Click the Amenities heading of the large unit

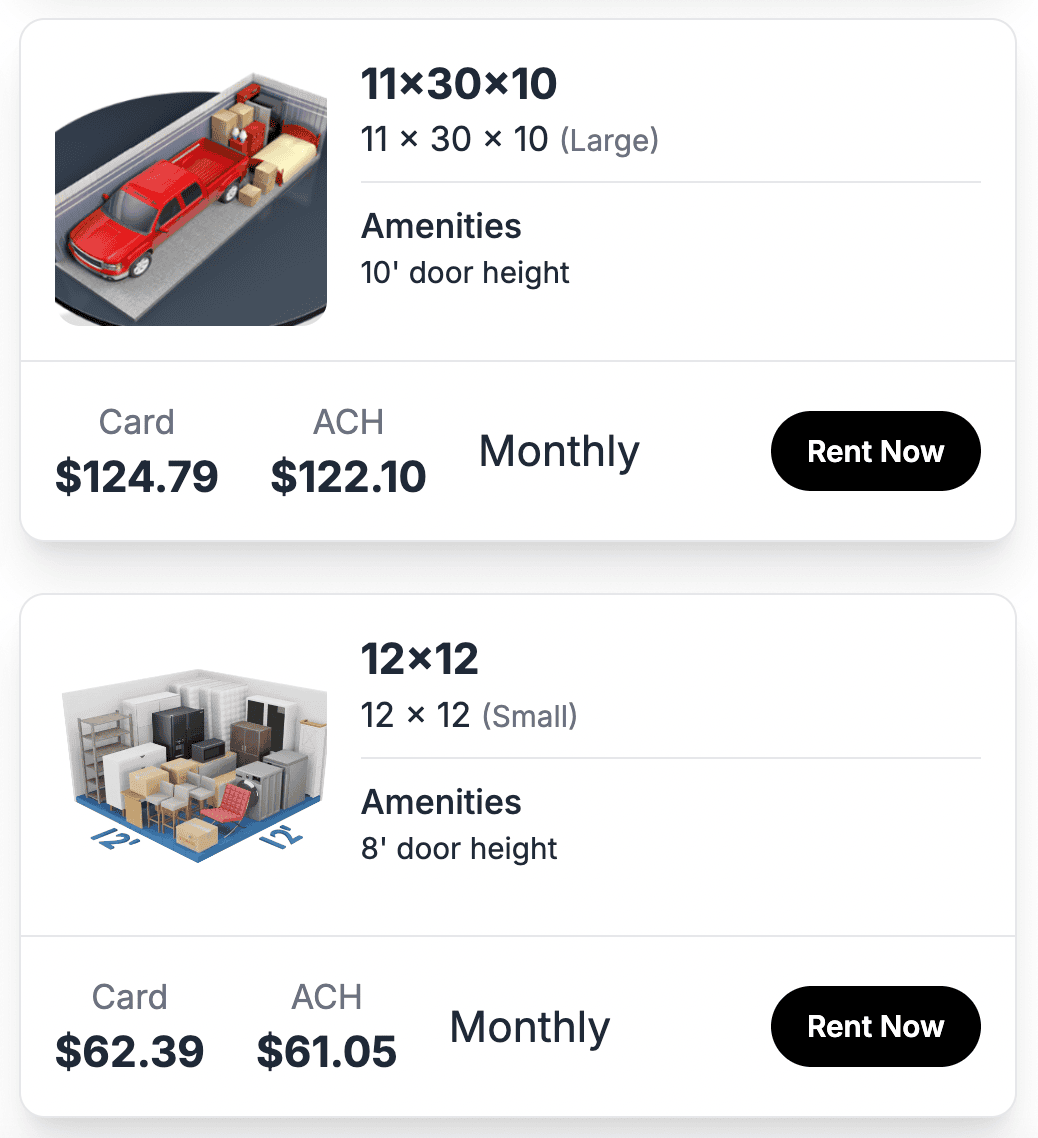coord(440,227)
